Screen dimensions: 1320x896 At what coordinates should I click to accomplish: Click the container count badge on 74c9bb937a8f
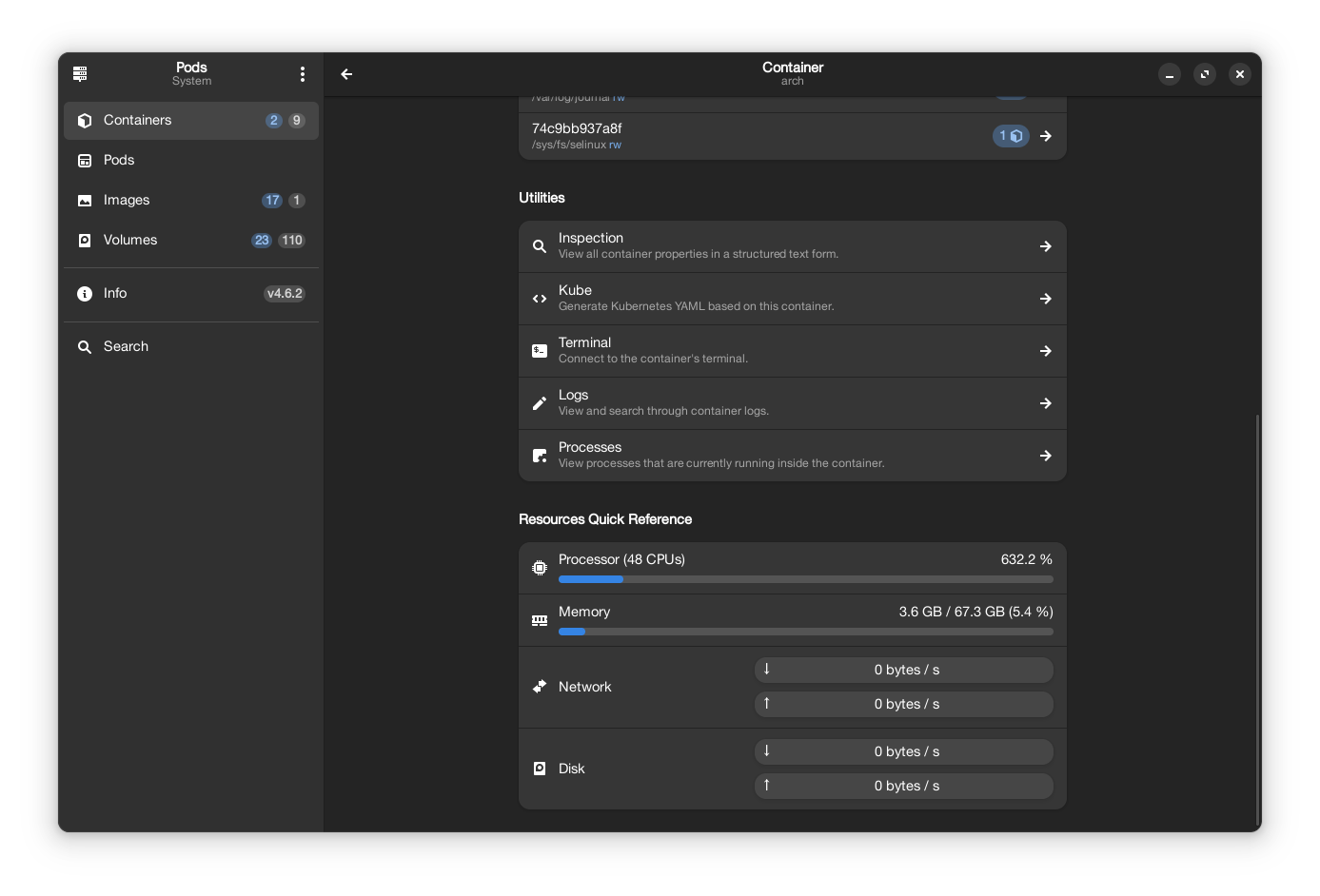(x=1011, y=136)
